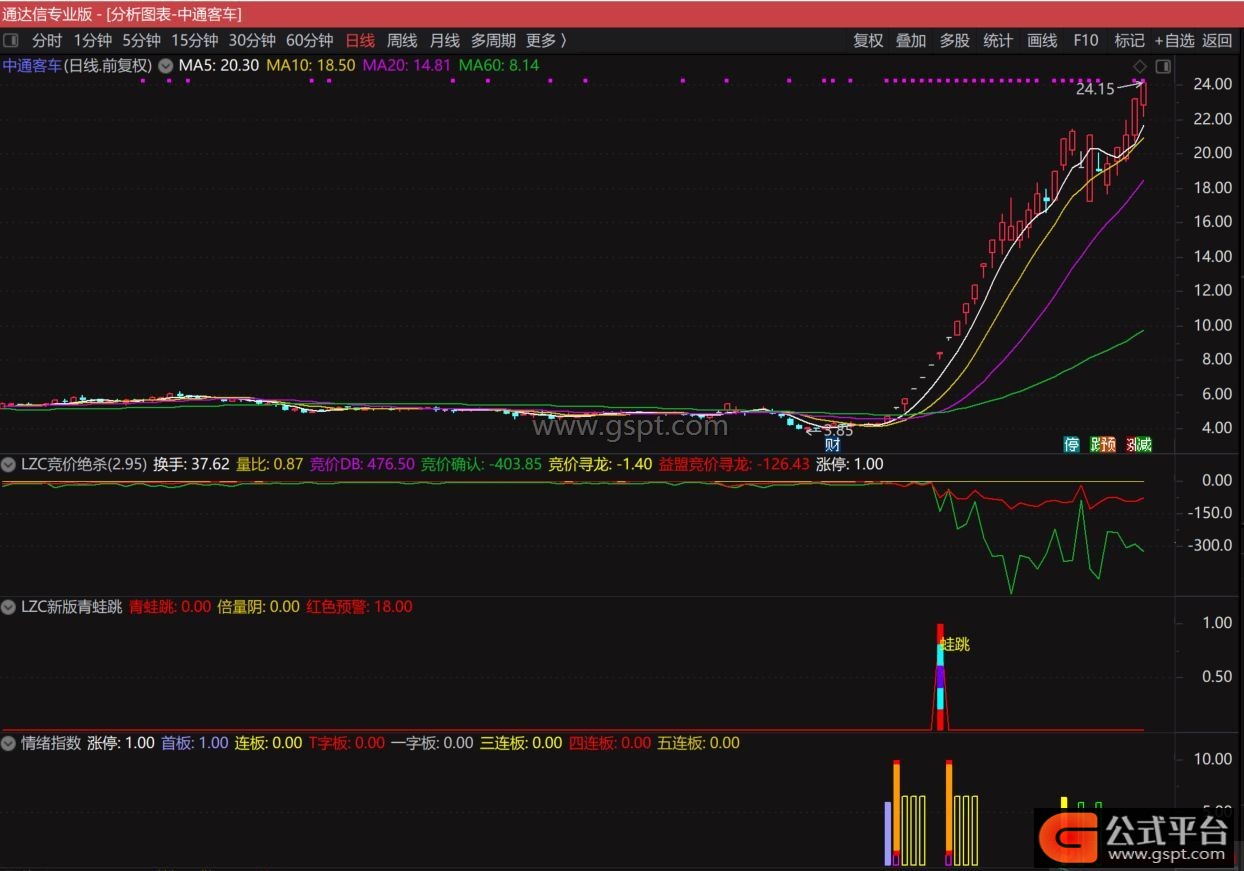
Task: Click the 红色预警: 18.00 value
Action: click(359, 607)
